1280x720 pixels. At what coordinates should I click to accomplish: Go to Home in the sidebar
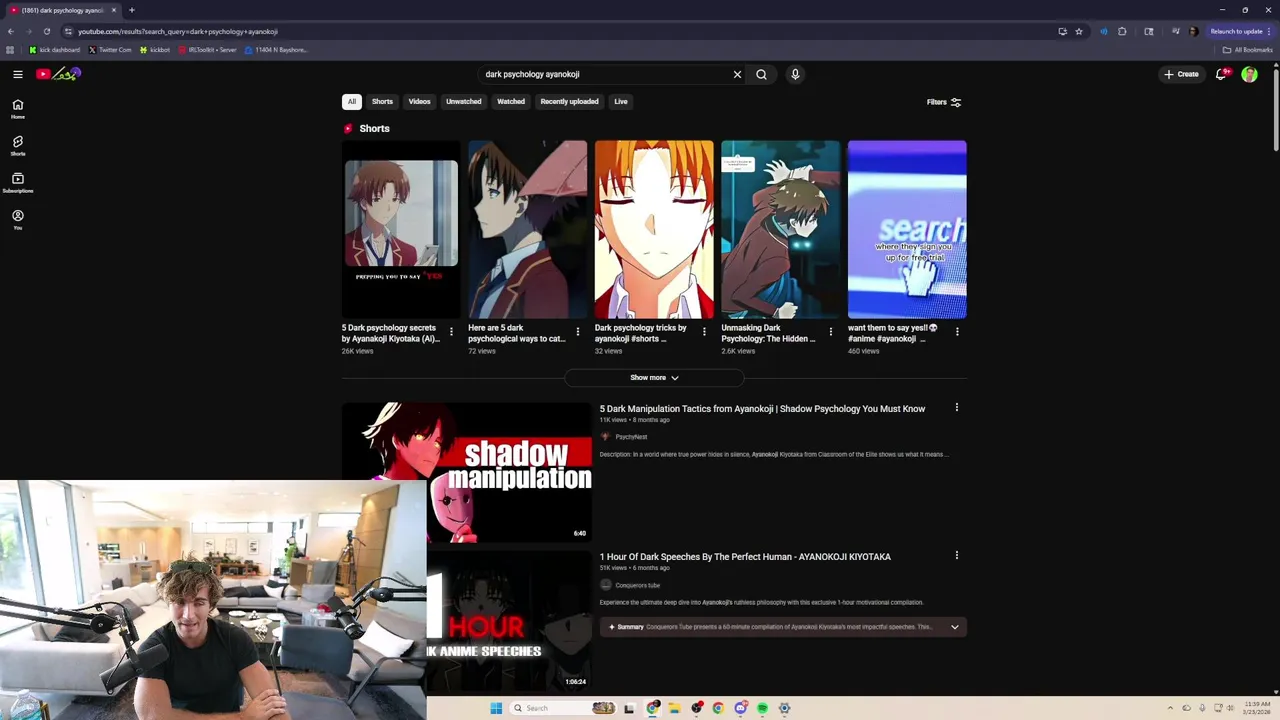(18, 109)
